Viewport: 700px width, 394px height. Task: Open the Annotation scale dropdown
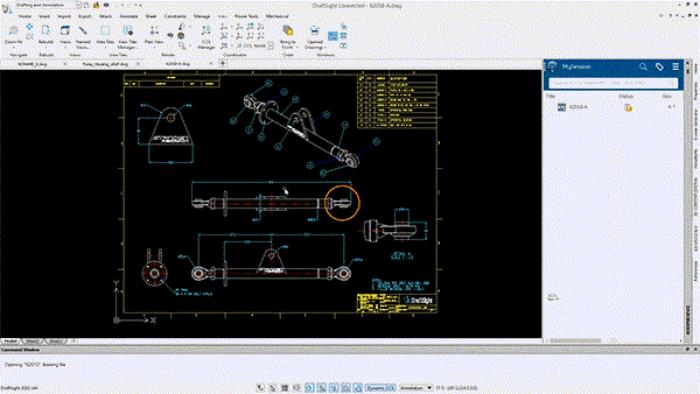[416, 388]
